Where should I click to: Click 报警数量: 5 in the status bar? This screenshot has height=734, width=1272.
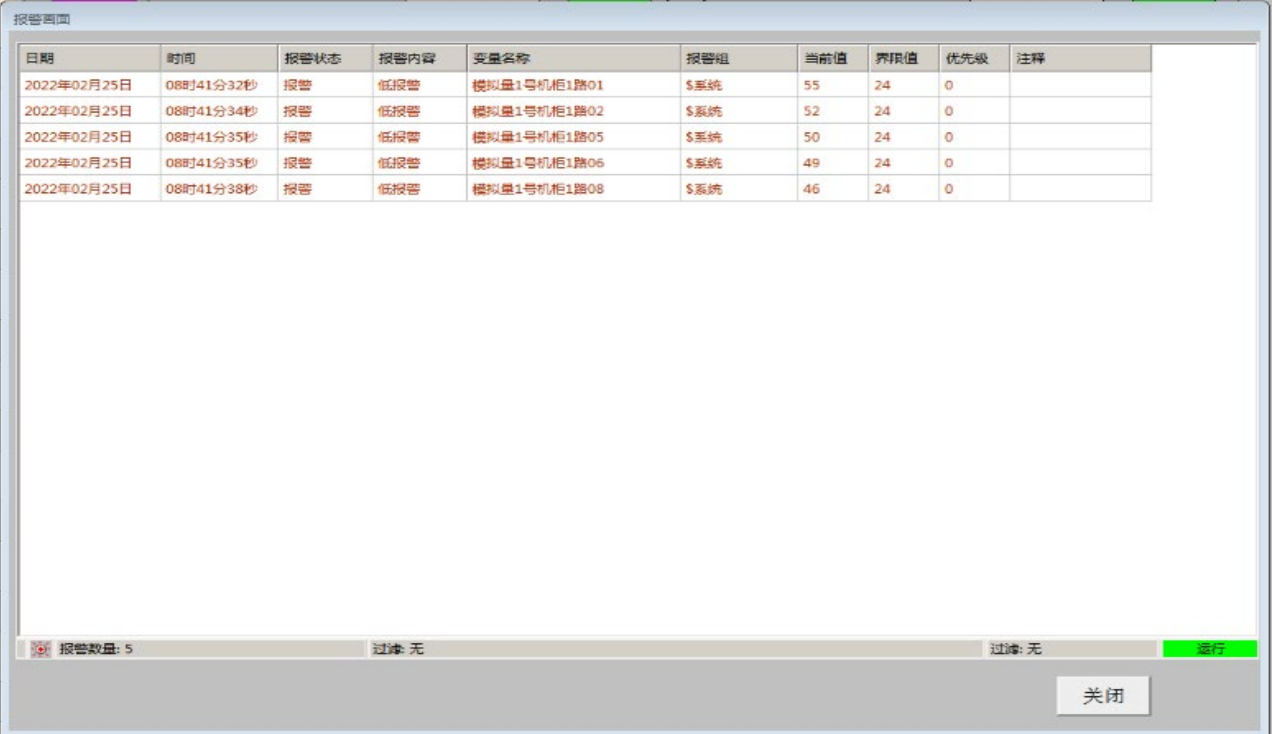point(96,649)
